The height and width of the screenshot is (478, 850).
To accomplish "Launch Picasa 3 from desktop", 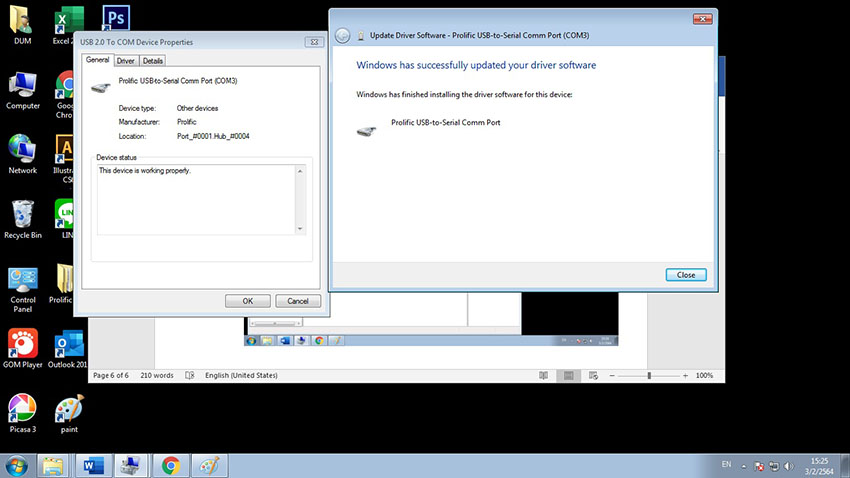I will [x=22, y=413].
